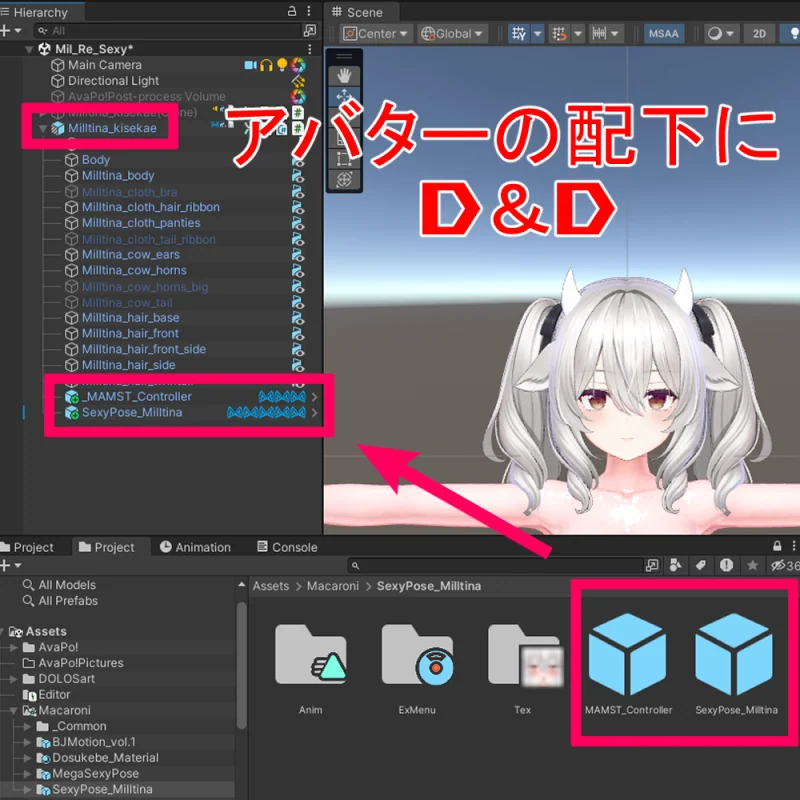Open the Anim folder
Screen dimensions: 800x800
310,669
